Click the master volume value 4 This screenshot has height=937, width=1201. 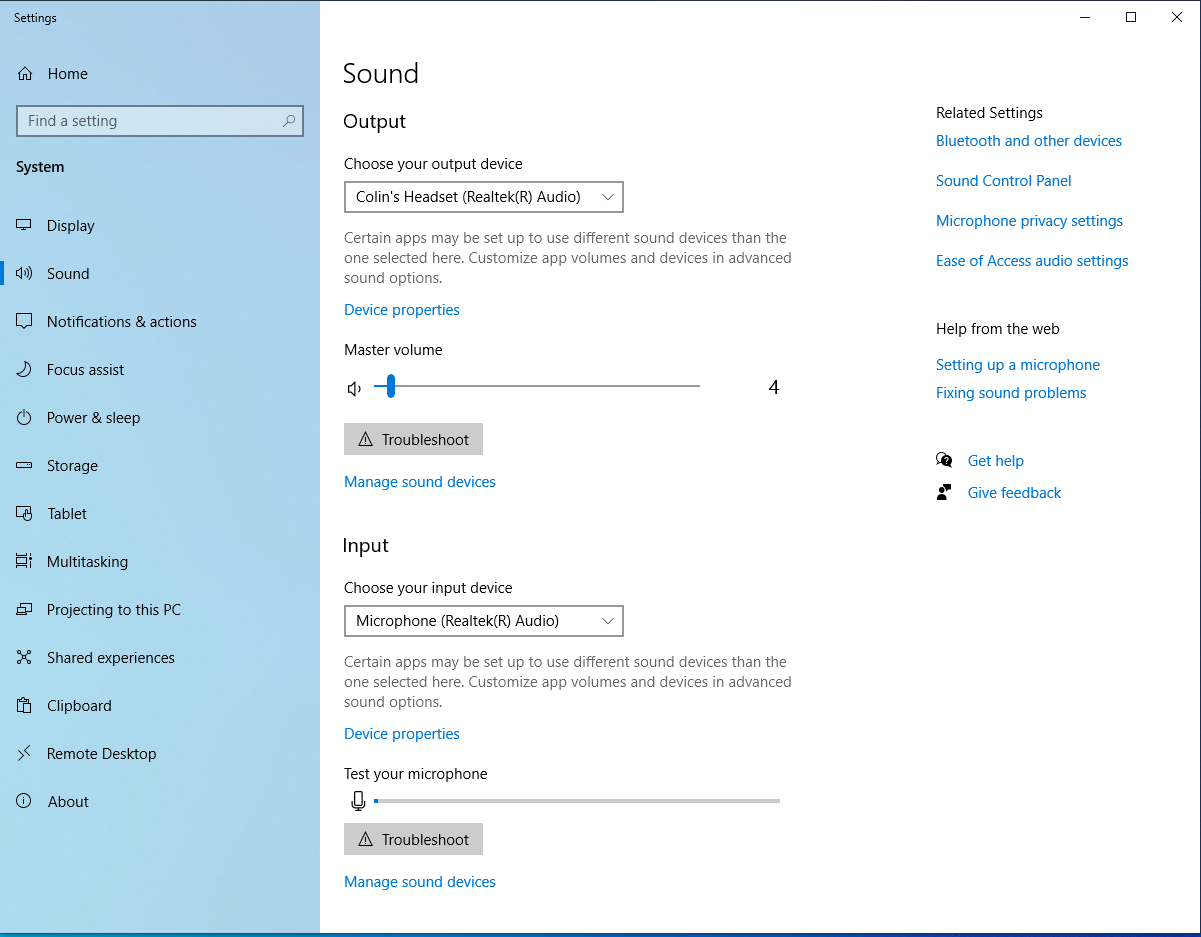774,388
